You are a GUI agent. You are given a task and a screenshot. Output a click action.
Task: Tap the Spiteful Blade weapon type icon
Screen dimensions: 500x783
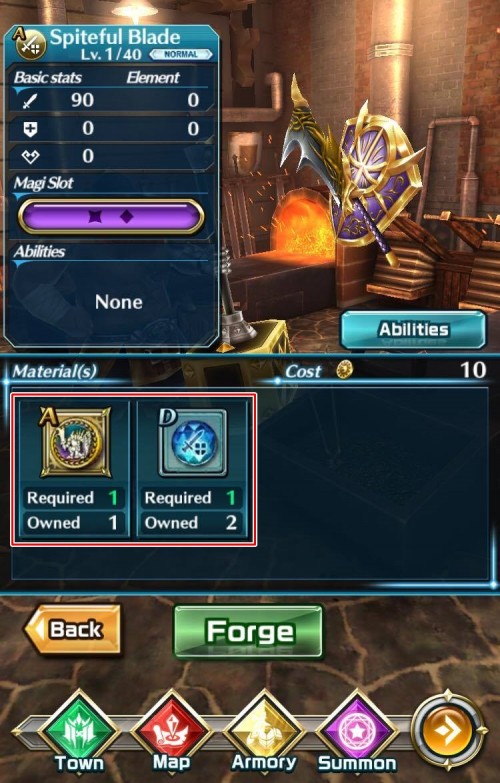click(x=30, y=44)
